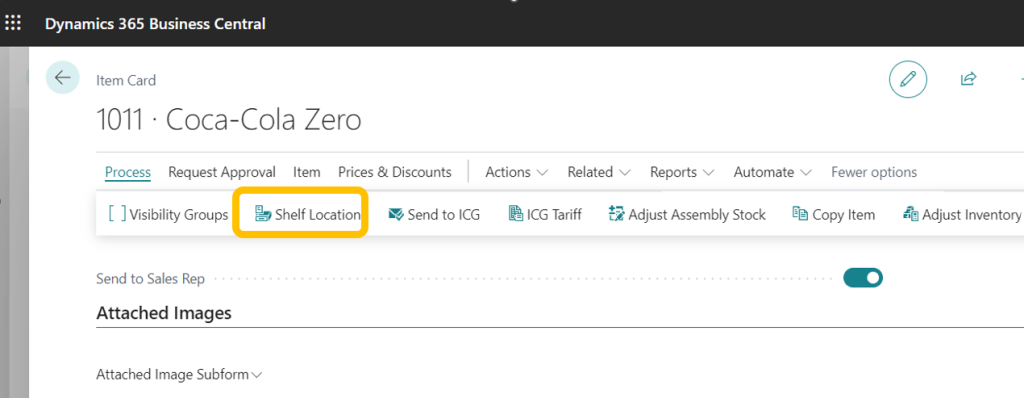
Task: Click Adjust Assembly Stock action
Action: tap(686, 214)
